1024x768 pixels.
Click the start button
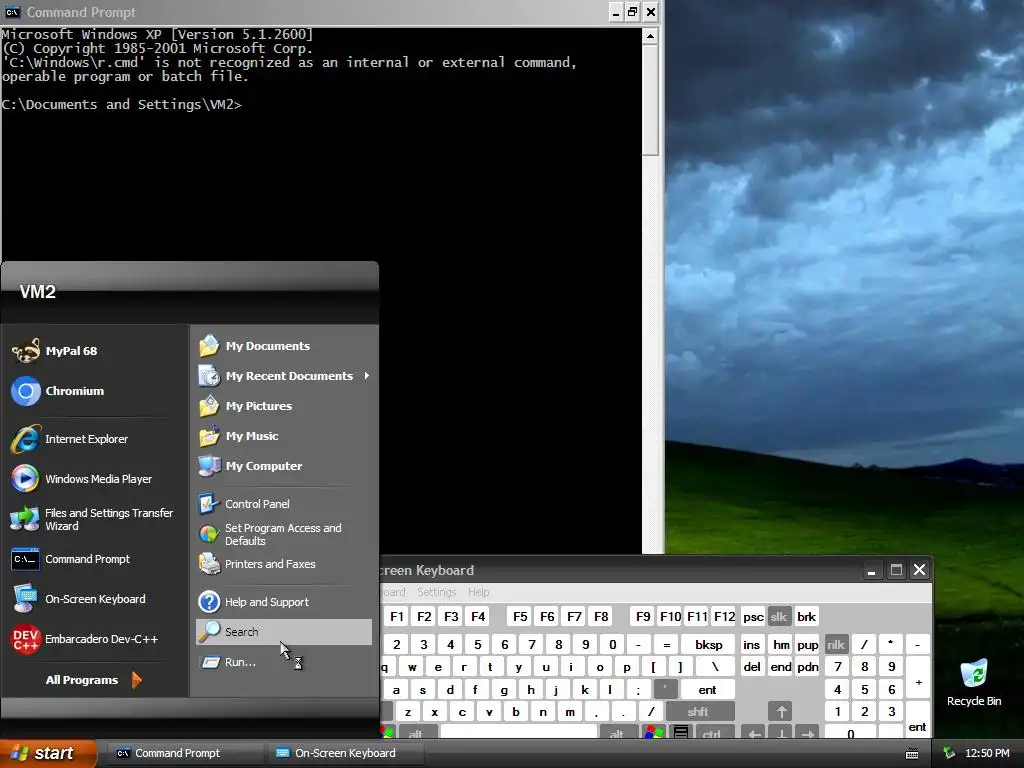pos(48,754)
